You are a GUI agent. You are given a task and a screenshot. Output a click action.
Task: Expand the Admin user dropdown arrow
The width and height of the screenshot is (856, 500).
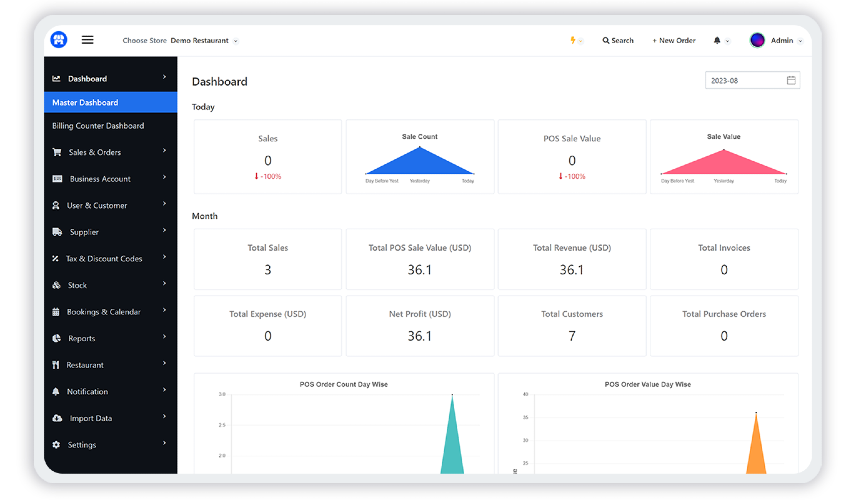(800, 41)
